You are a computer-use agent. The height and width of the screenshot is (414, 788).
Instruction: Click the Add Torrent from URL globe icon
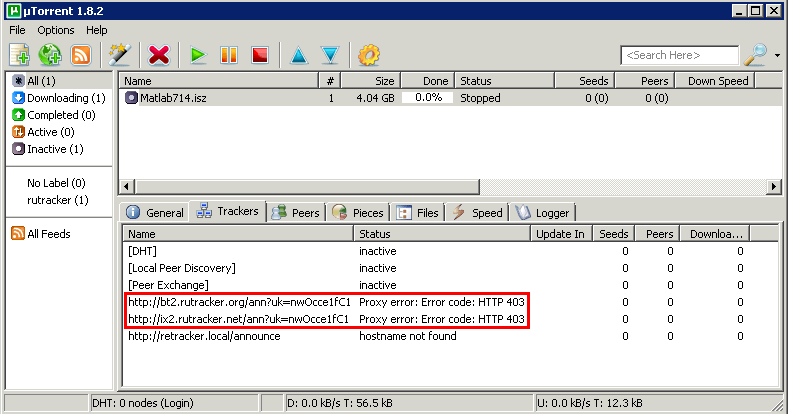[50, 55]
